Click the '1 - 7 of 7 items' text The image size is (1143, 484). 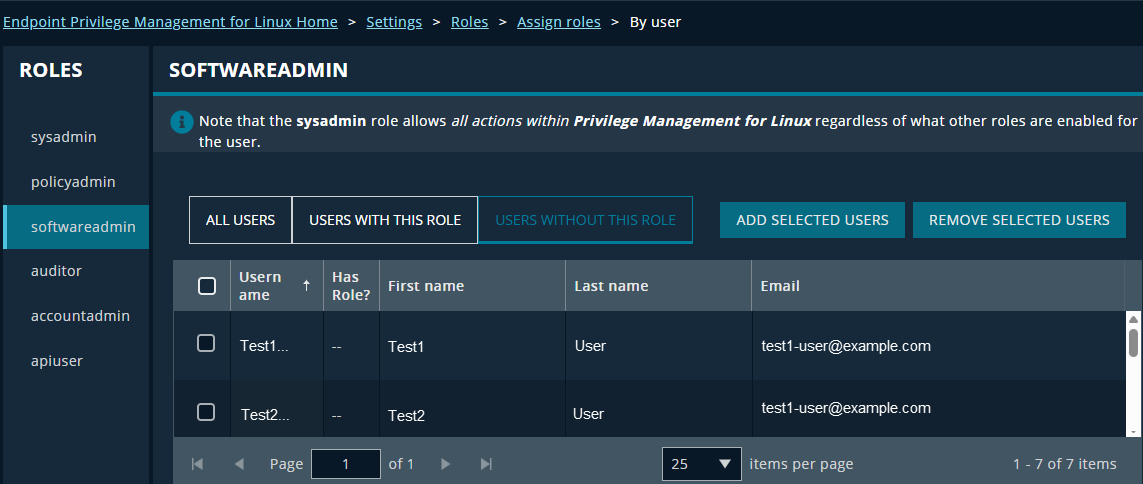[1064, 464]
